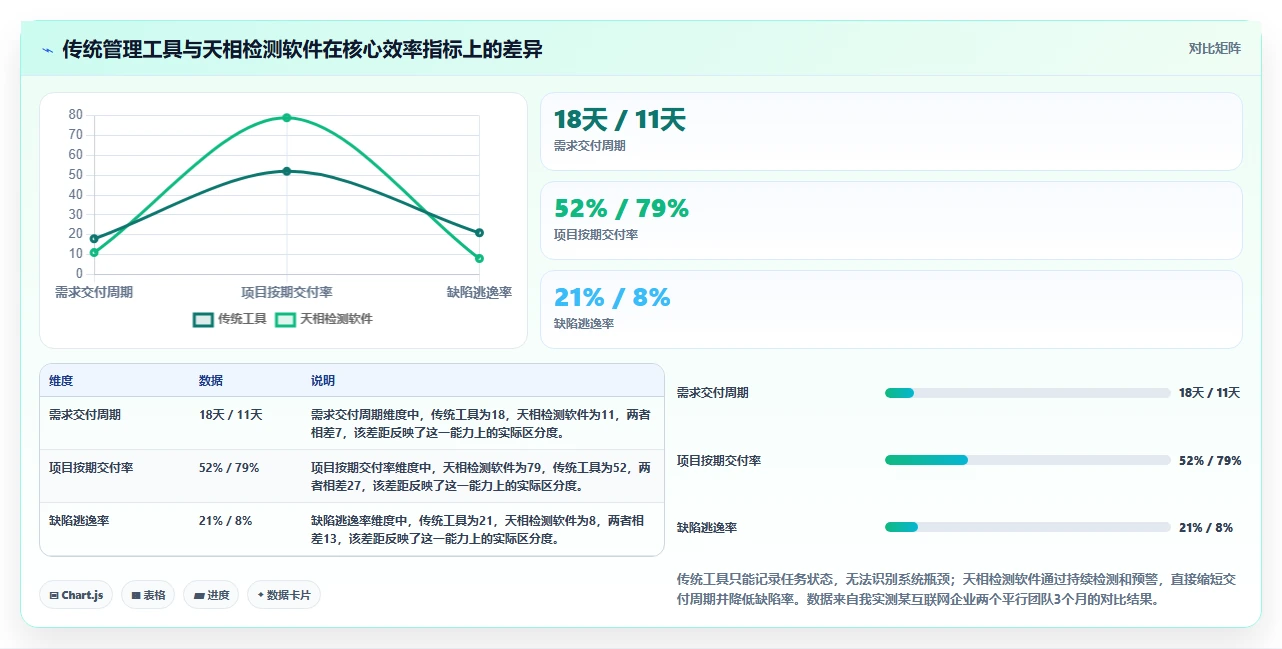1282x649 pixels.
Task: Click the 需求交付周期 progress bar
Action: [x=1027, y=393]
